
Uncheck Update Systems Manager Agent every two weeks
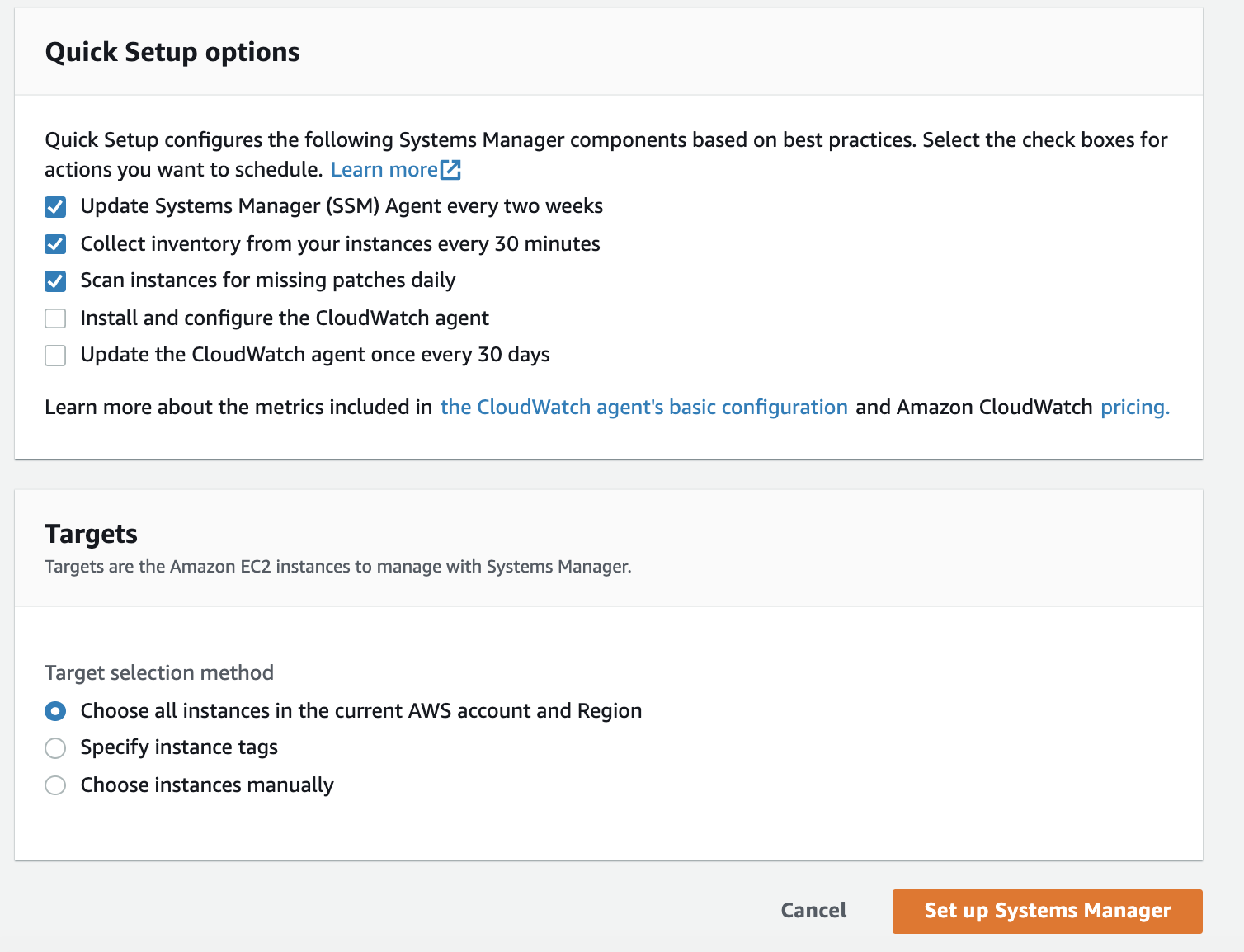54,206
